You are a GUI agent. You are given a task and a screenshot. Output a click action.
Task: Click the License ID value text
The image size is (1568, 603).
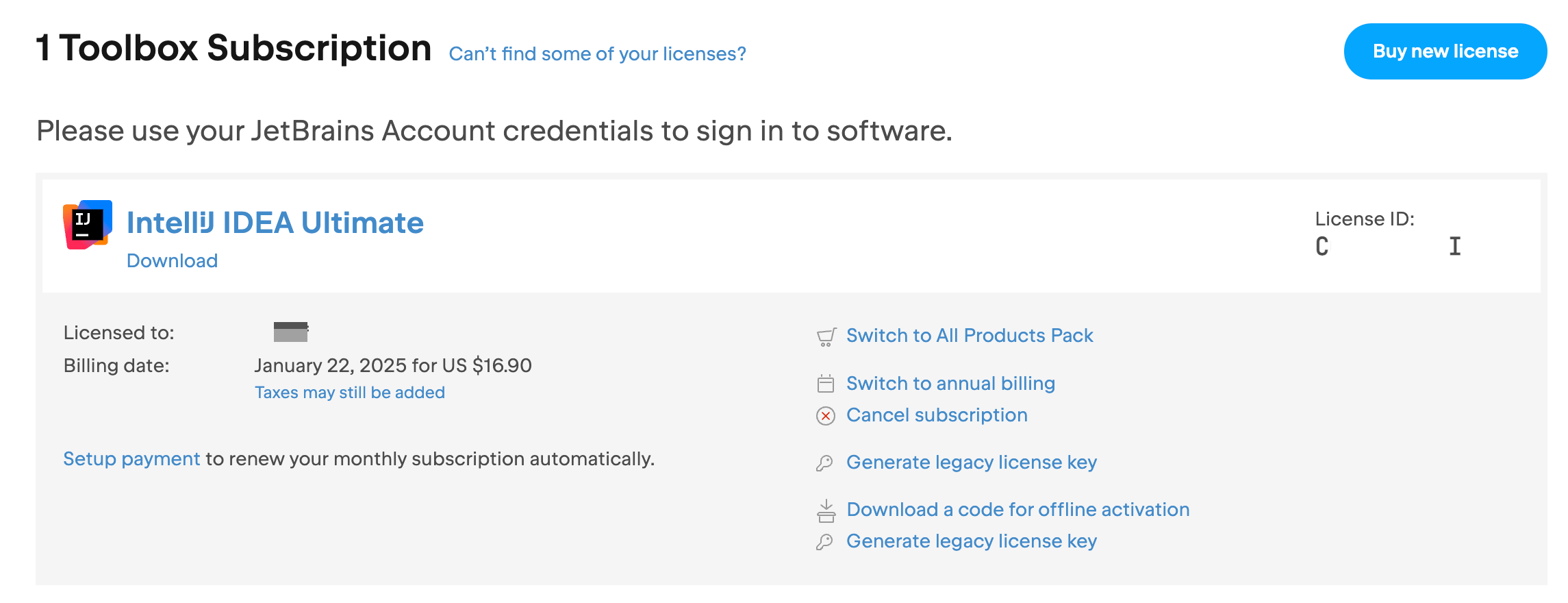click(x=1388, y=246)
